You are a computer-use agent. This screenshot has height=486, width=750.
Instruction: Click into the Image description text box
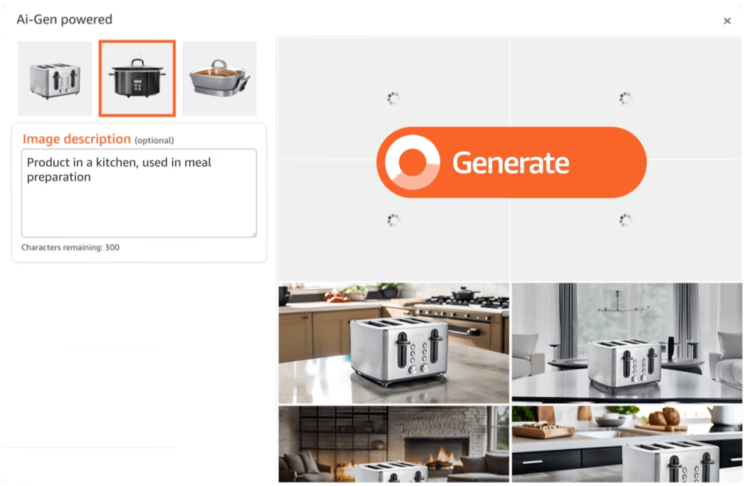139,193
